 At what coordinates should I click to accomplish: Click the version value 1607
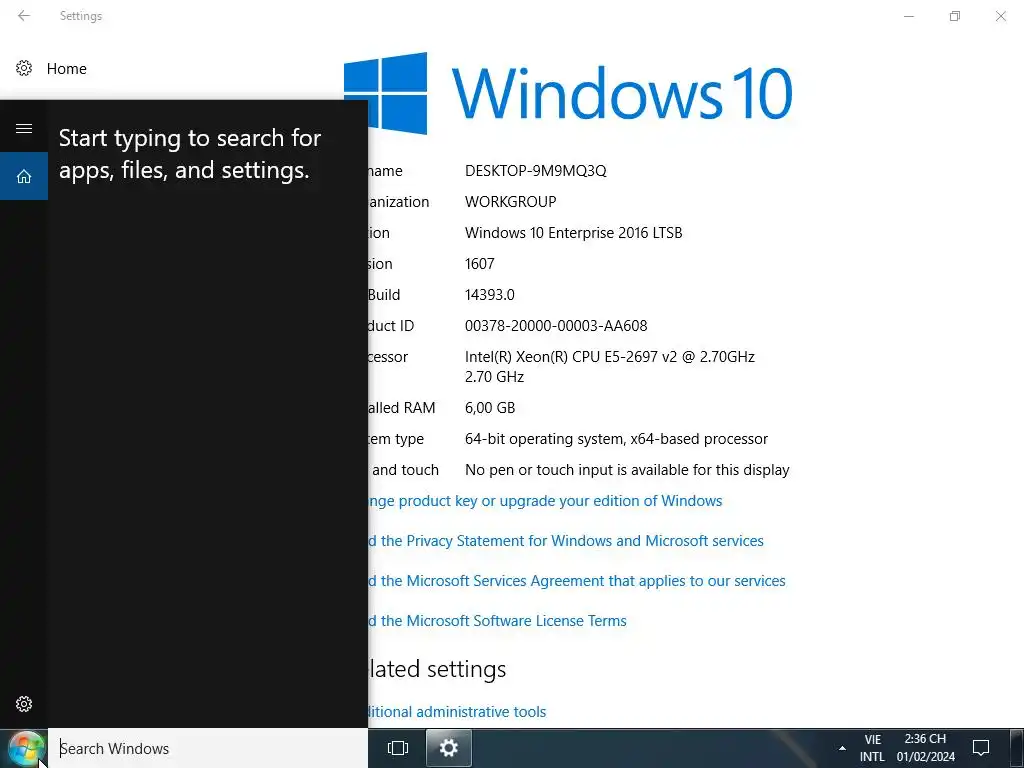pyautogui.click(x=479, y=264)
